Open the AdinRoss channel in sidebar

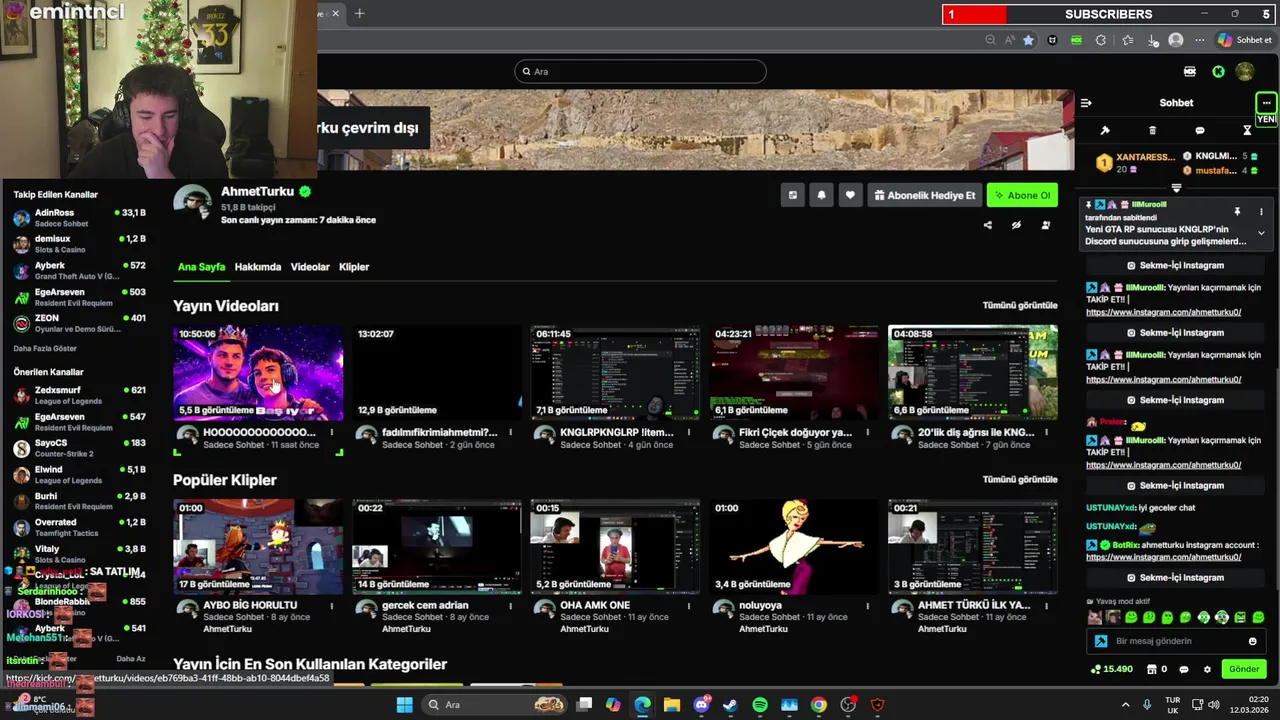coord(80,217)
